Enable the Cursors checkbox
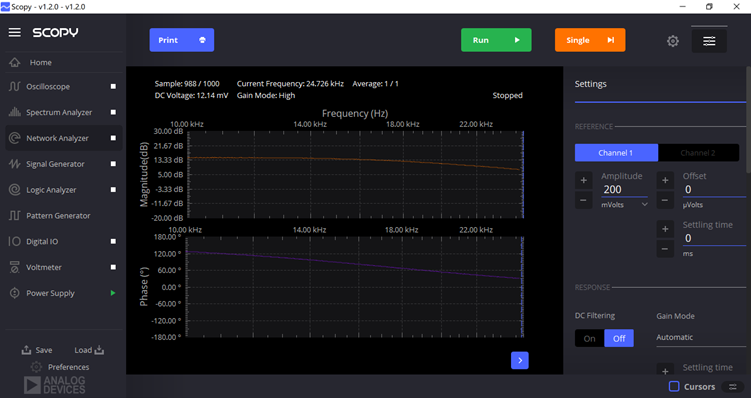This screenshot has height=398, width=751. 674,386
